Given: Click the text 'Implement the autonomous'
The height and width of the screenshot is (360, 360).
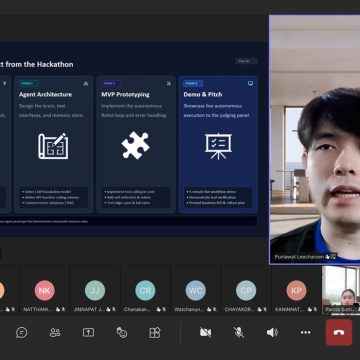Looking at the screenshot, I should tap(132, 106).
